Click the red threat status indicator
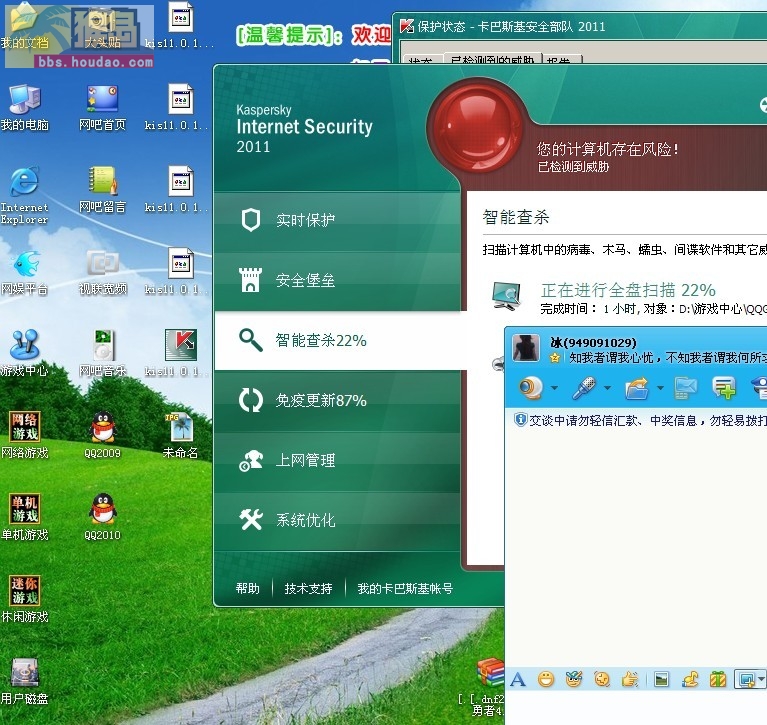This screenshot has height=725, width=767. point(476,128)
